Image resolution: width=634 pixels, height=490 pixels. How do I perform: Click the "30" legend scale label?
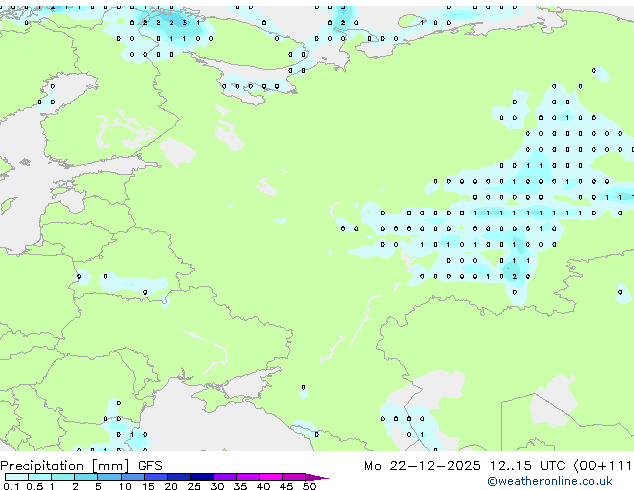click(217, 486)
